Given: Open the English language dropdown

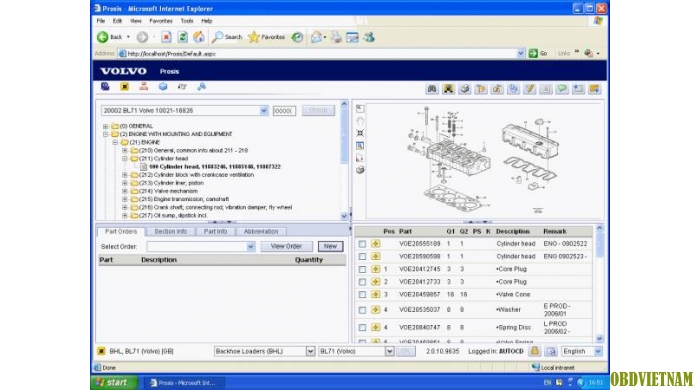Looking at the screenshot, I should [x=582, y=351].
